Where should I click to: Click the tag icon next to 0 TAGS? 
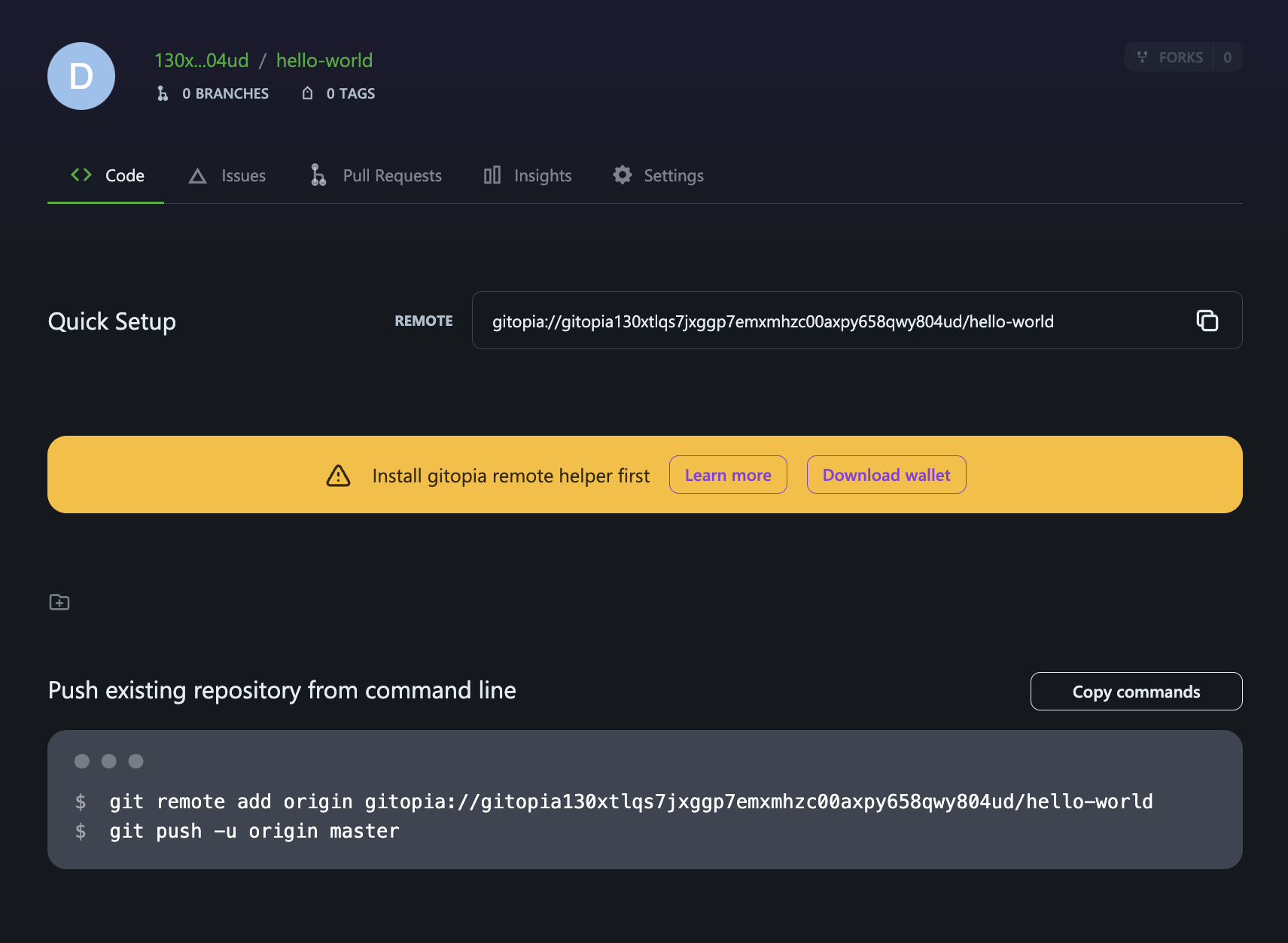(307, 93)
